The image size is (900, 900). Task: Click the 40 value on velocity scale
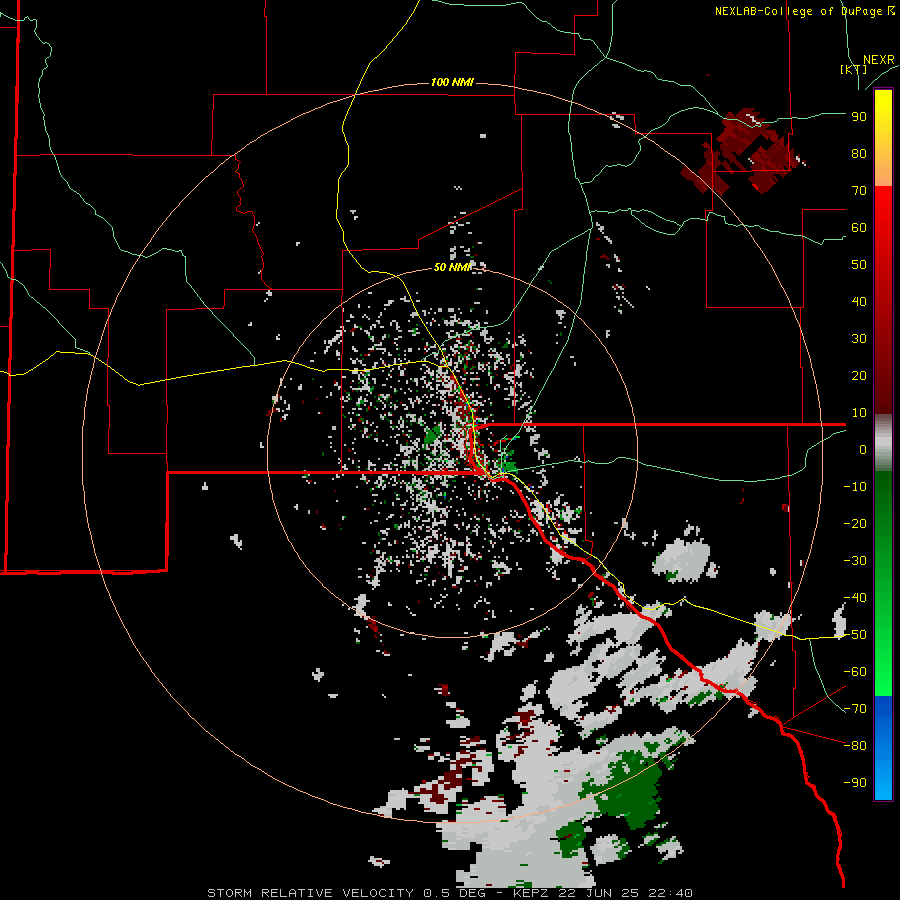coord(859,302)
